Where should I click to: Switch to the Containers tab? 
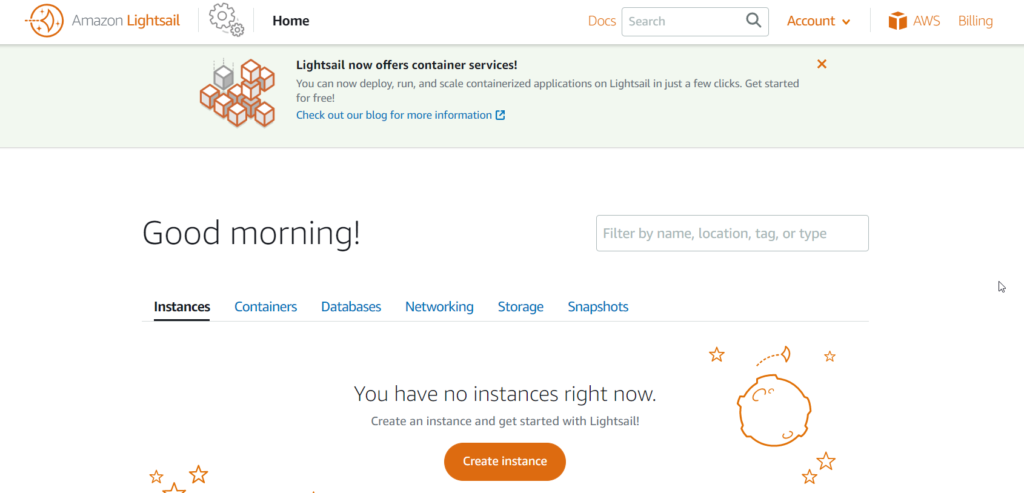[x=266, y=306]
